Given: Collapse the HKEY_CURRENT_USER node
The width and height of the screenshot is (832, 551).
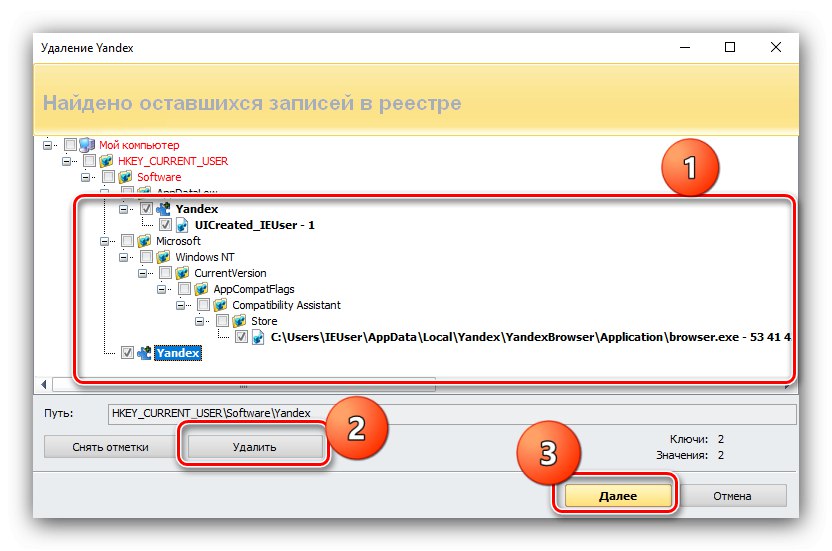Looking at the screenshot, I should click(67, 161).
